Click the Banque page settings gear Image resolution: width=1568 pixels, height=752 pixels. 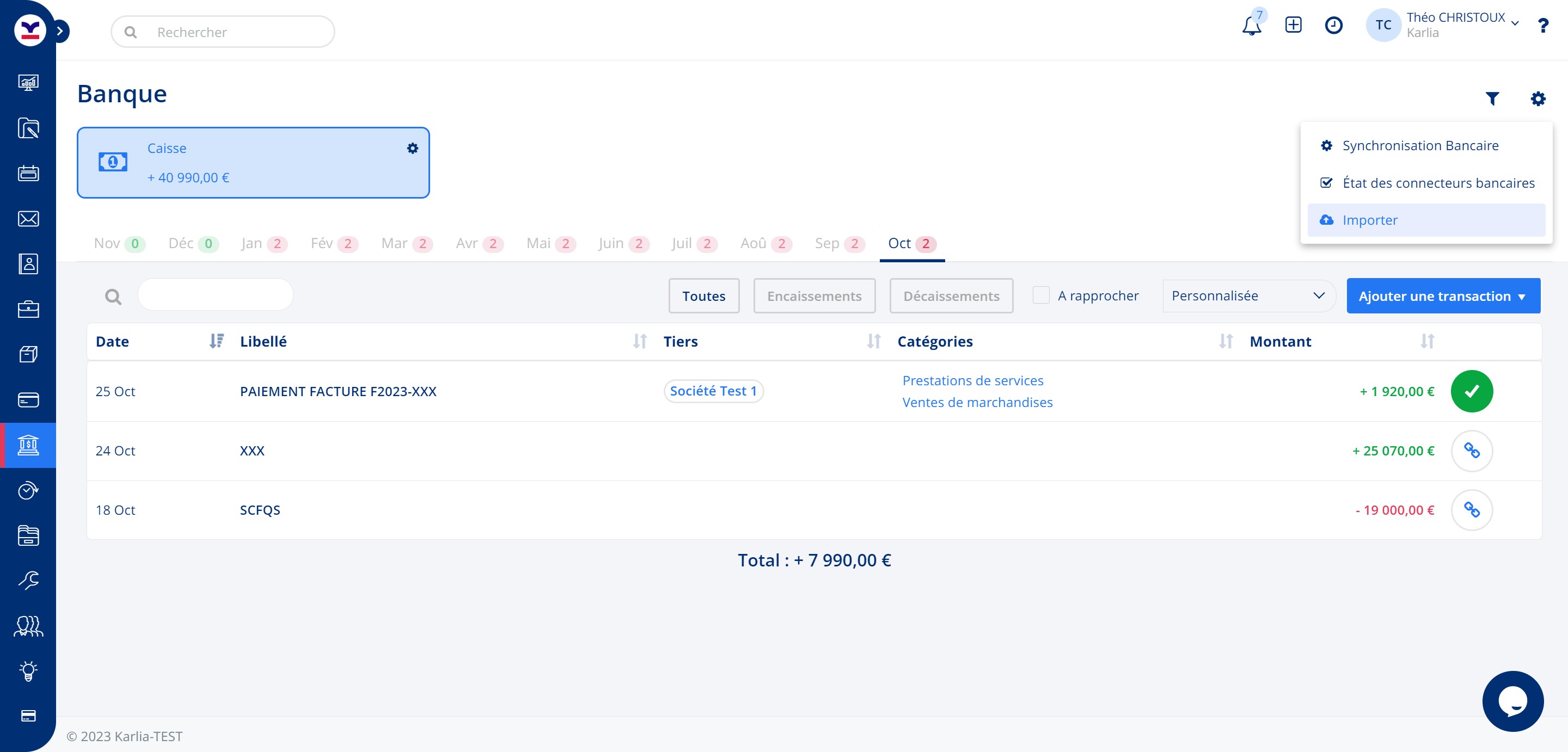1538,98
